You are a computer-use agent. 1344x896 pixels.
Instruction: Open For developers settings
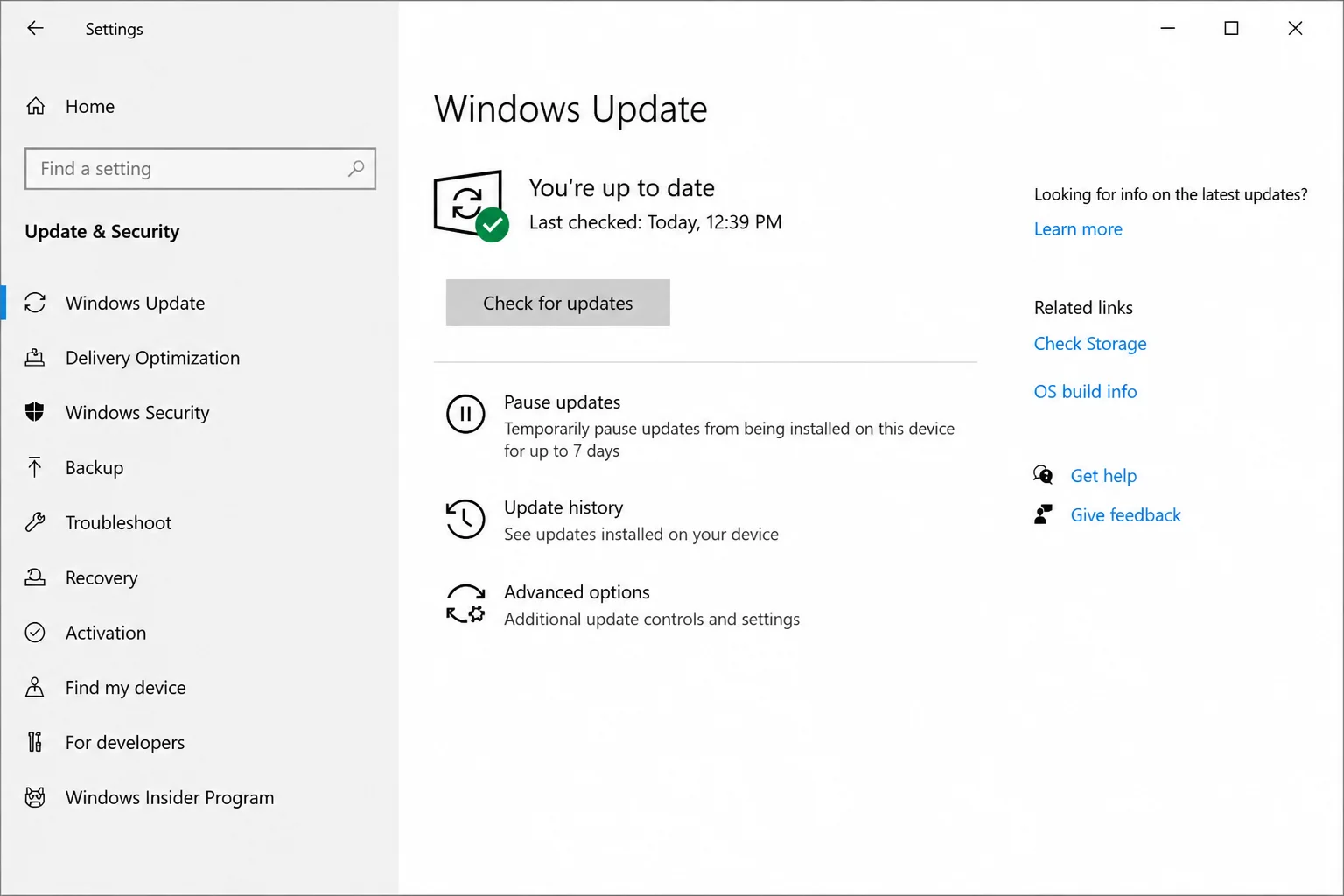pos(125,742)
